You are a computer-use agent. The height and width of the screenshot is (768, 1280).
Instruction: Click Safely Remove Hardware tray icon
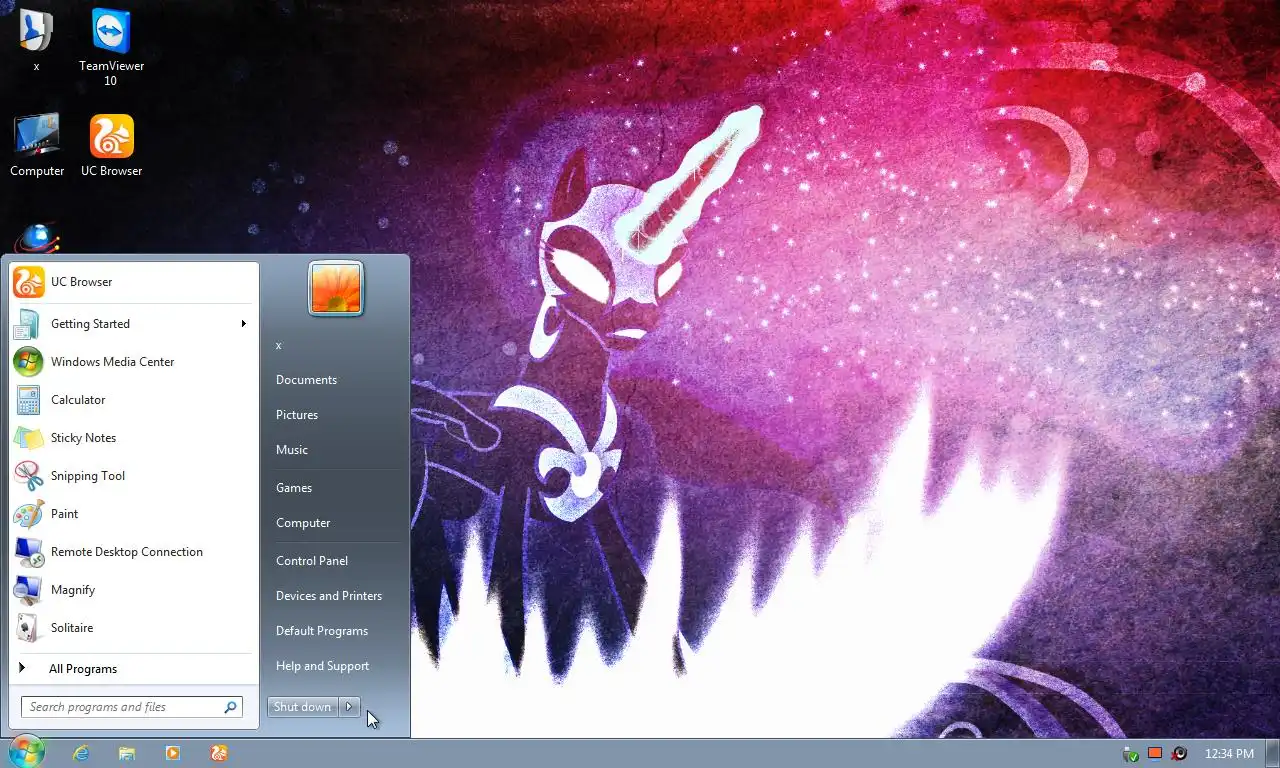1131,754
